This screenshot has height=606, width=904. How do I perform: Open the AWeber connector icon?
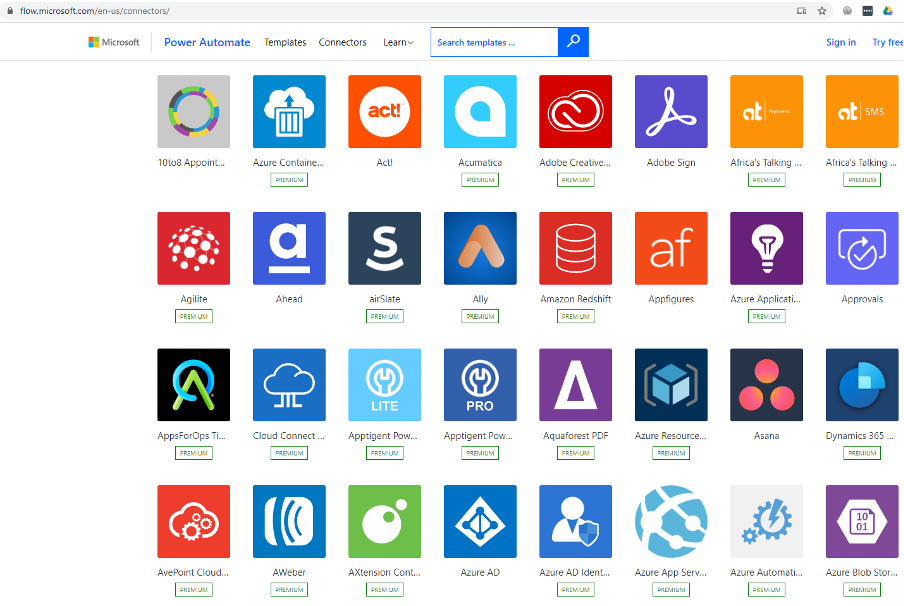[x=289, y=522]
